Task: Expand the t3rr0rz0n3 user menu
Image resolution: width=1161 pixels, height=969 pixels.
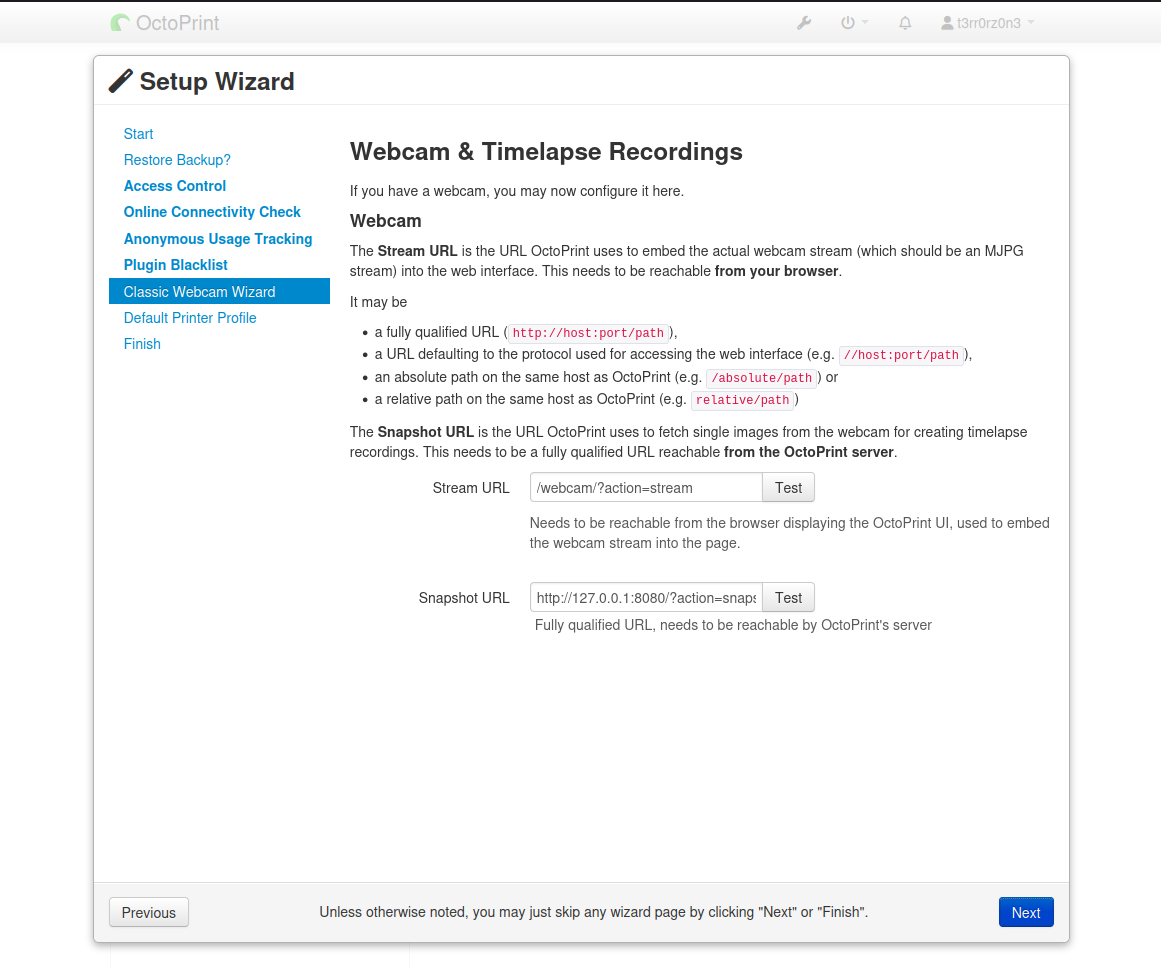Action: [x=987, y=23]
